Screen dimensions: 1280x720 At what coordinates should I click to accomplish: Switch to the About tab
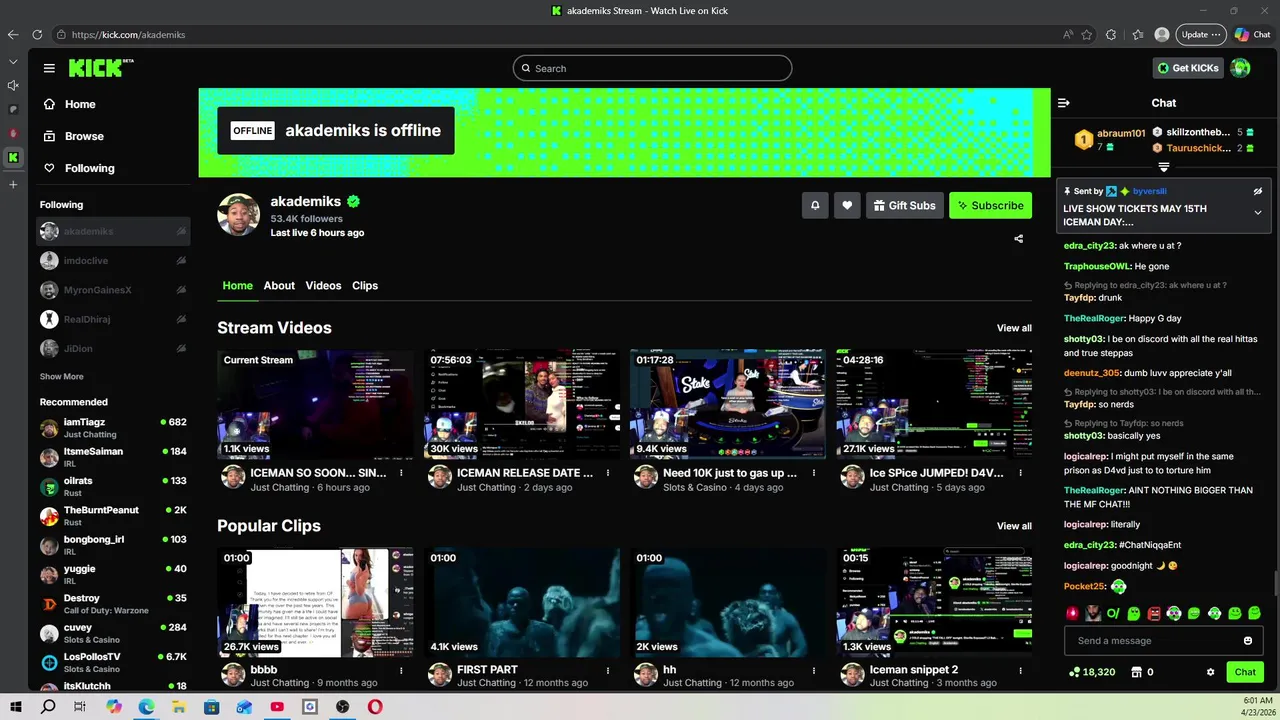(x=279, y=285)
